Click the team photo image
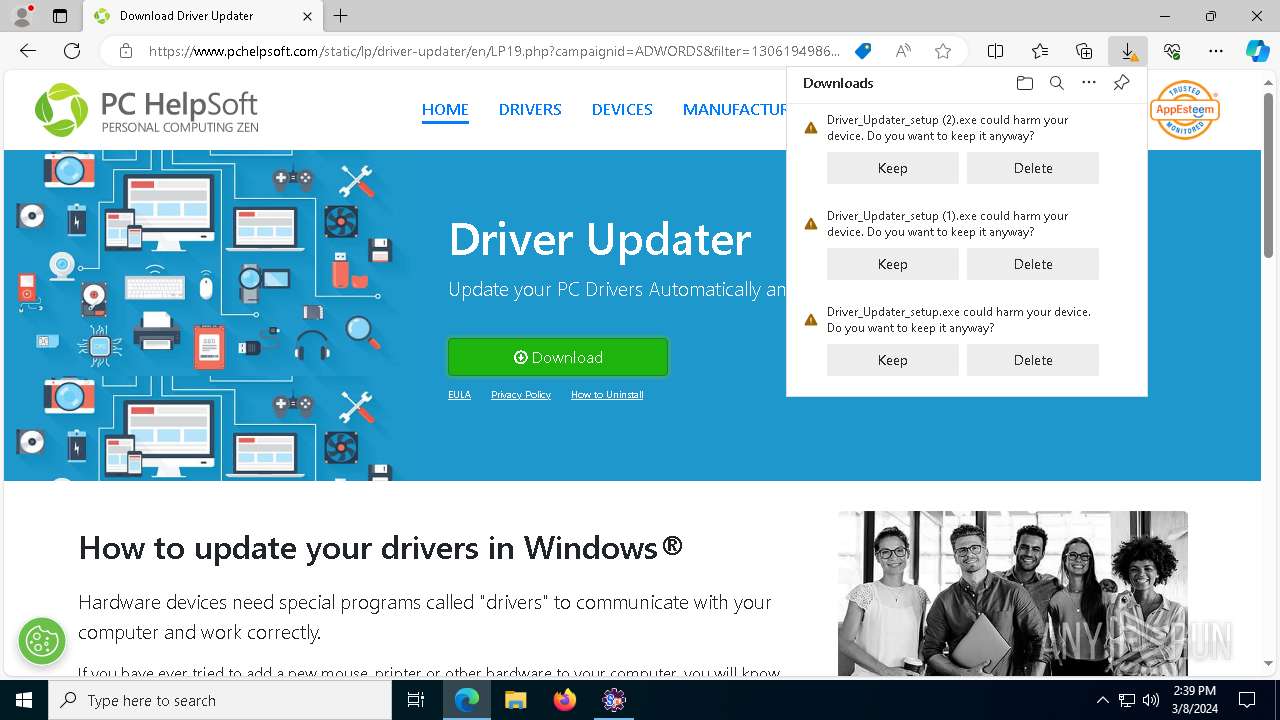The width and height of the screenshot is (1280, 720). click(x=1013, y=593)
